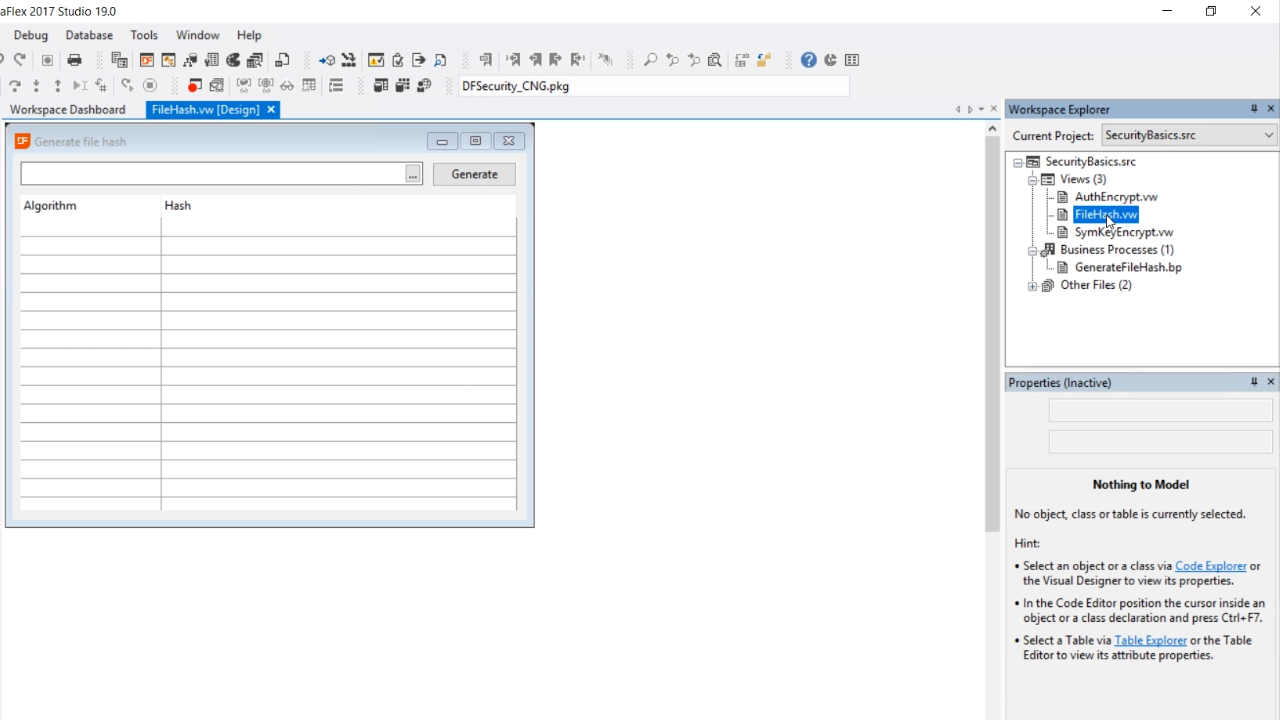Click the glasses watch icon in debug toolbar

[x=287, y=86]
